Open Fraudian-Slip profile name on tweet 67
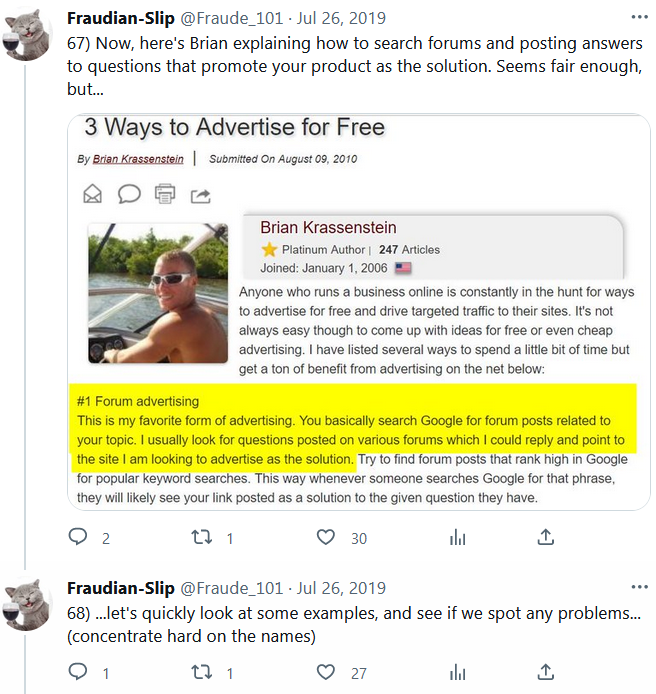The height and width of the screenshot is (694, 656). (x=120, y=18)
